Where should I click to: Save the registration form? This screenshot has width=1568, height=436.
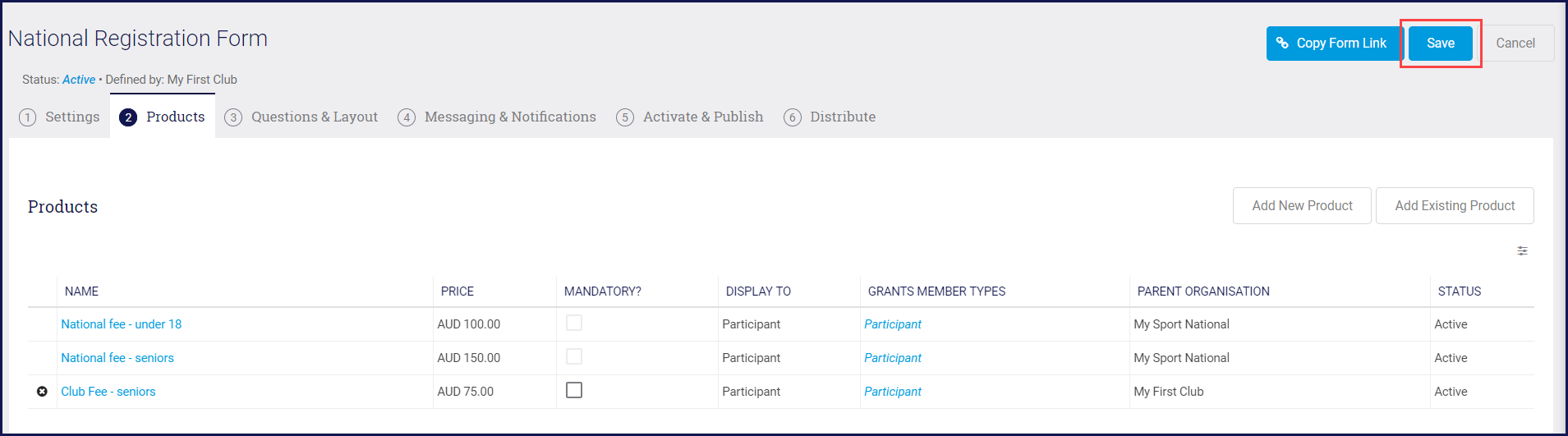[1440, 44]
